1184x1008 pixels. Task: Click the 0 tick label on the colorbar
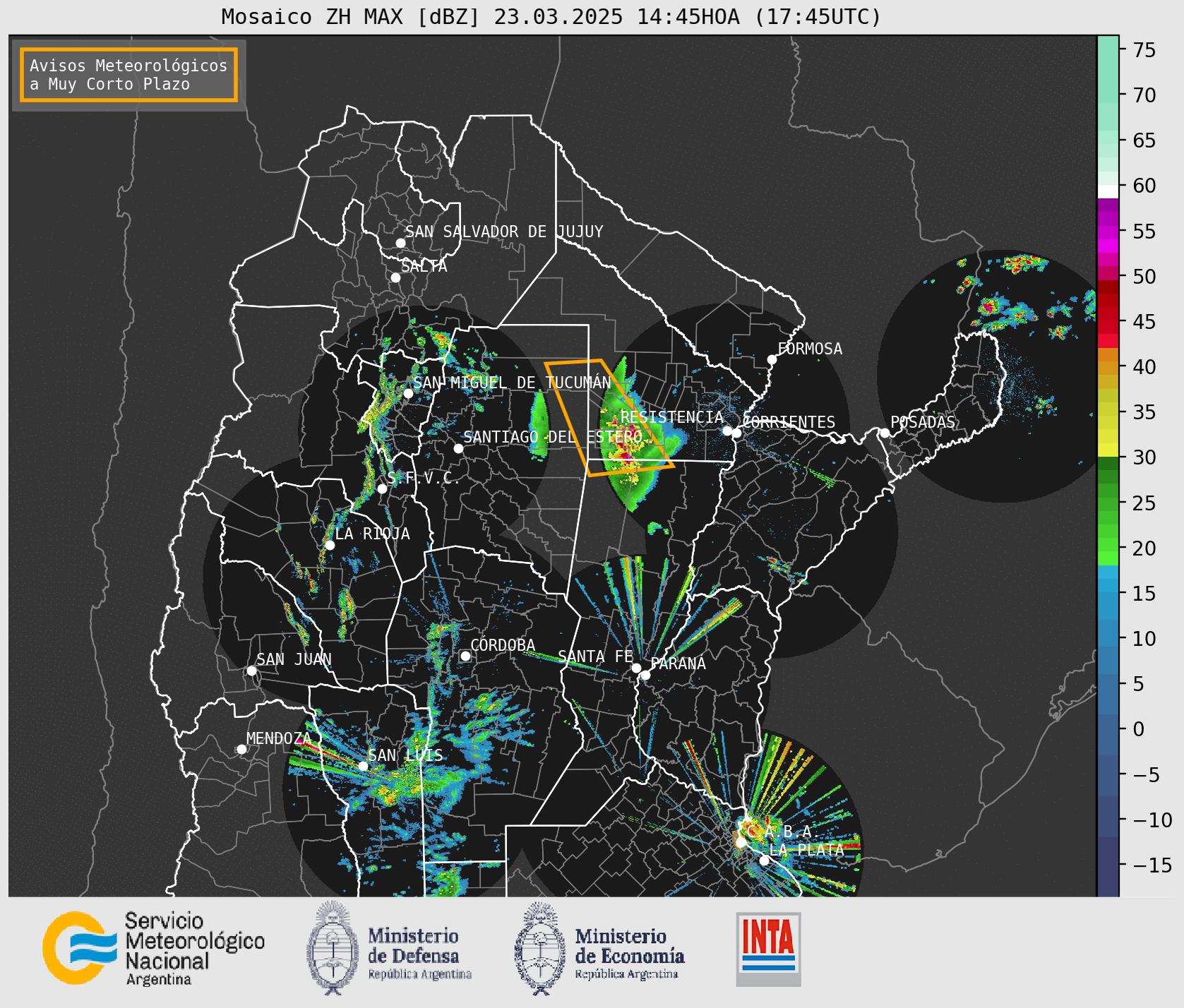pyautogui.click(x=1138, y=729)
